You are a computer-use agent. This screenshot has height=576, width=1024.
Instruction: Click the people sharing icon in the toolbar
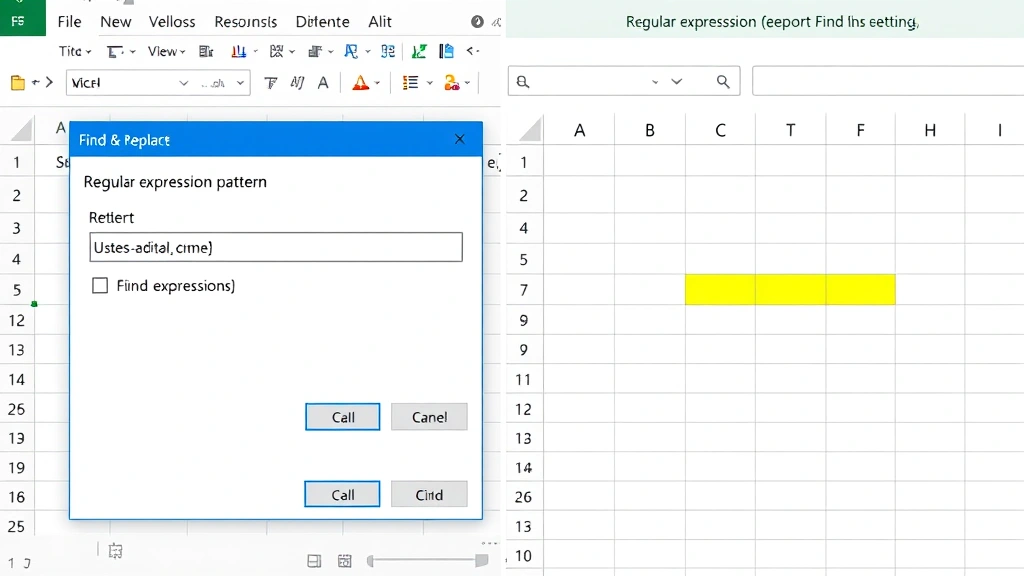click(x=450, y=81)
